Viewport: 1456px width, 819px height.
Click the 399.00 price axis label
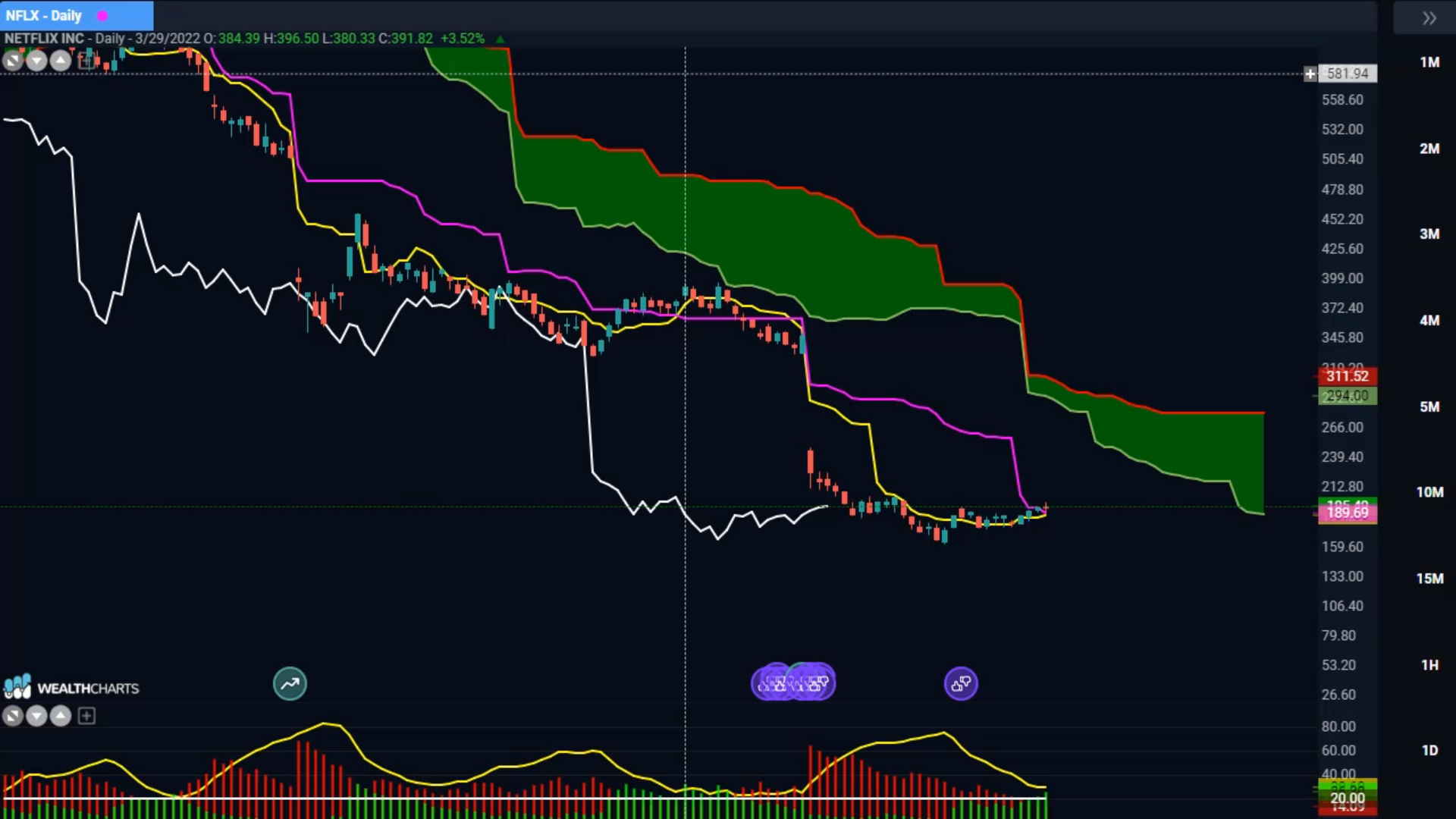point(1342,278)
